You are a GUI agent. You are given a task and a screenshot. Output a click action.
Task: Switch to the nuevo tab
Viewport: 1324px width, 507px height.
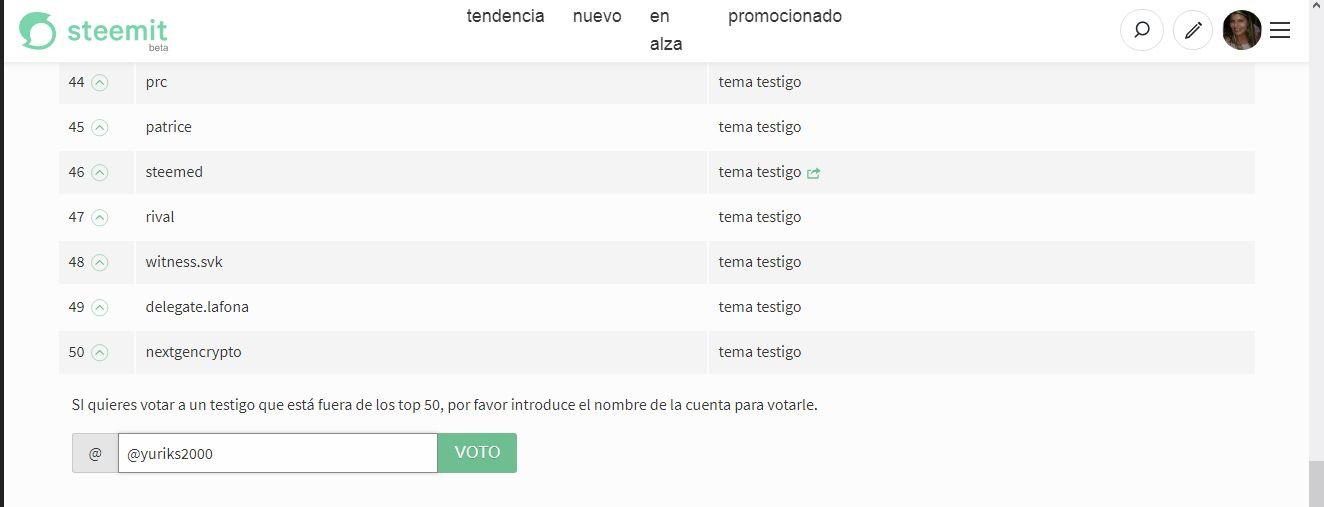(597, 16)
